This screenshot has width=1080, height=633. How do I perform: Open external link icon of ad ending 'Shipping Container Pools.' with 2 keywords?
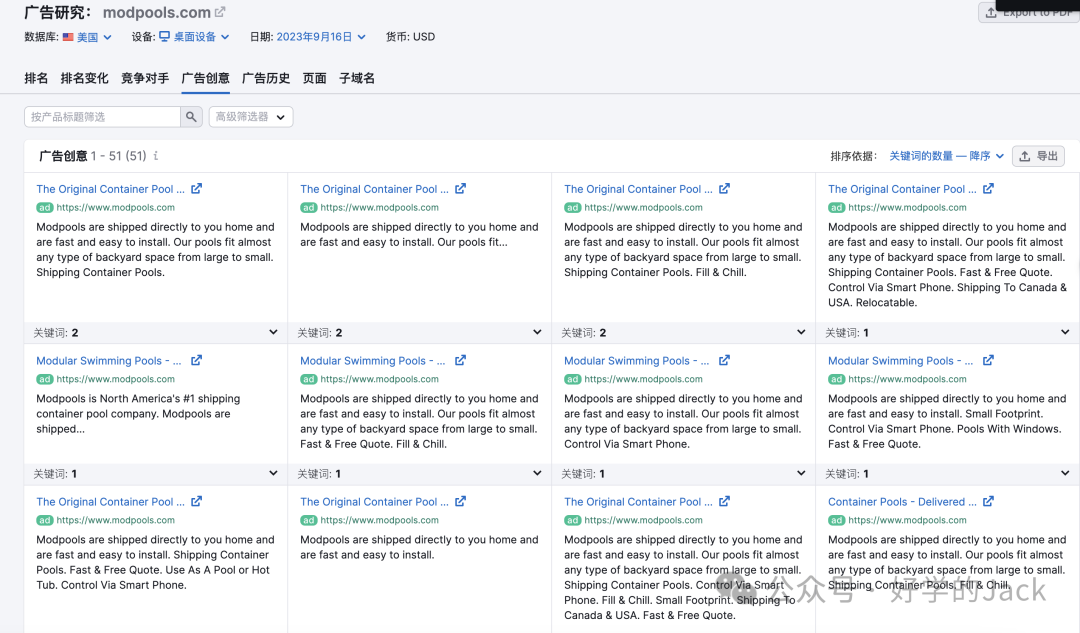click(x=196, y=188)
